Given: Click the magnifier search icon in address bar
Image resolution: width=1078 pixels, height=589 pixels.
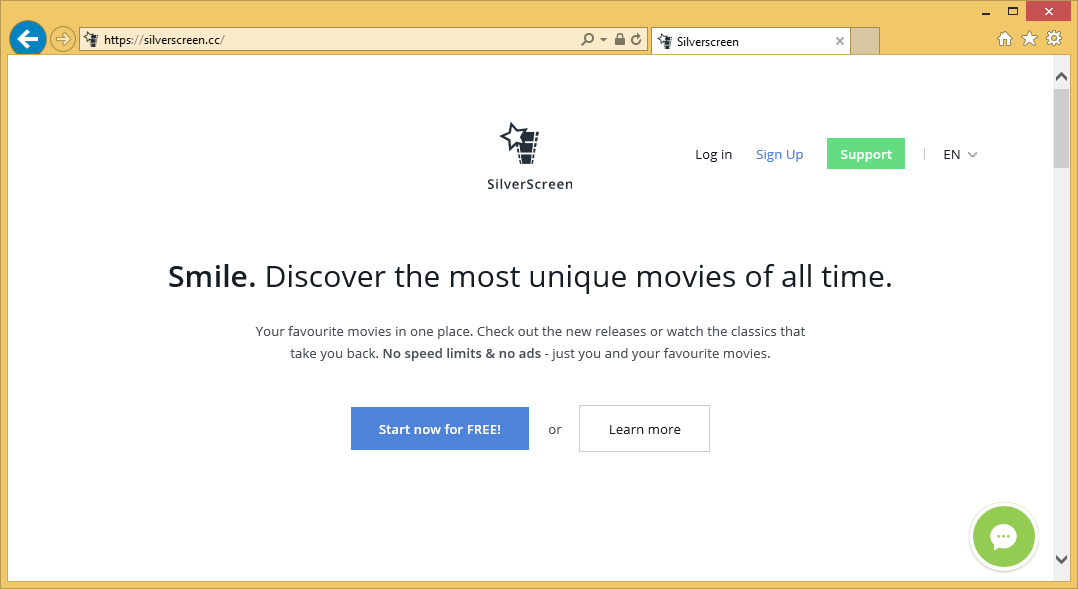Looking at the screenshot, I should [588, 40].
